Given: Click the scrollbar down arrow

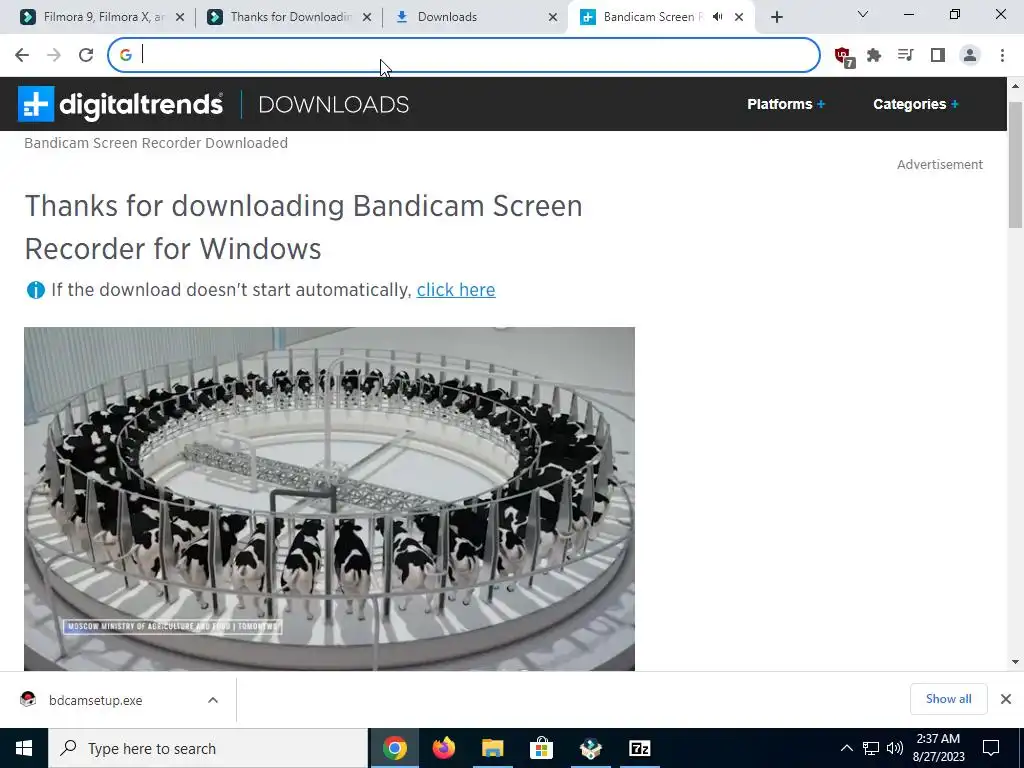Looking at the screenshot, I should (1016, 662).
